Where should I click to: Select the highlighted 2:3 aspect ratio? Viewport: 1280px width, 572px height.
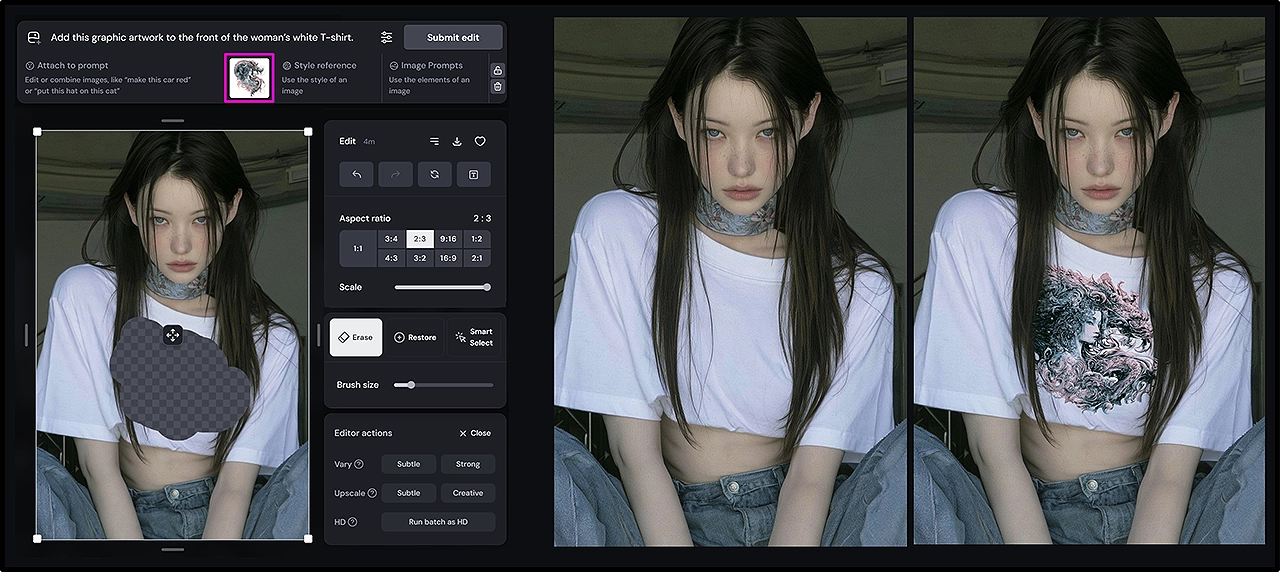pos(420,239)
